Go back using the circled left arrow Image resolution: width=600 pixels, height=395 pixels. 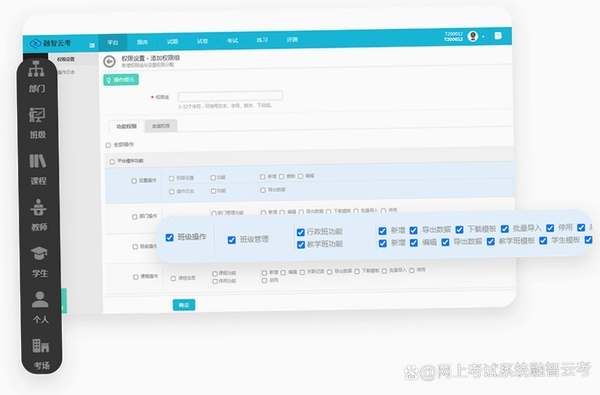click(109, 61)
